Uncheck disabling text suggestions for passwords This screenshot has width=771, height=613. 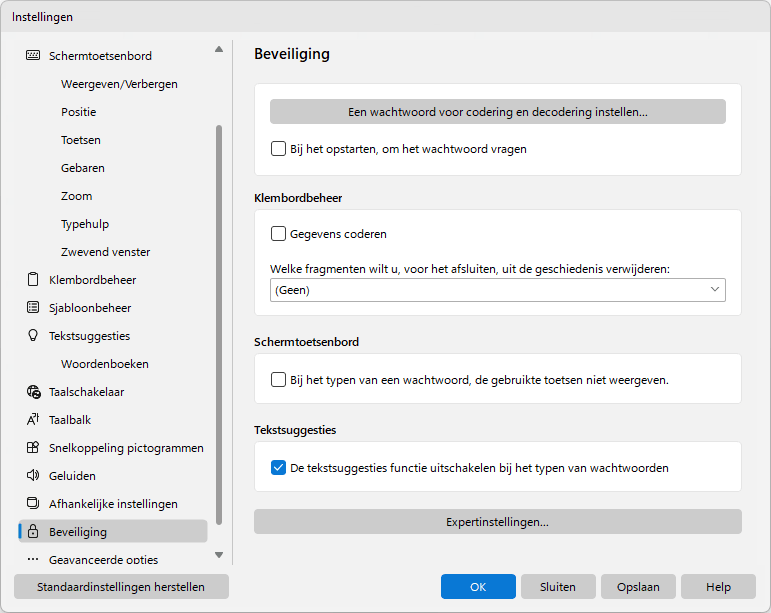coord(278,467)
